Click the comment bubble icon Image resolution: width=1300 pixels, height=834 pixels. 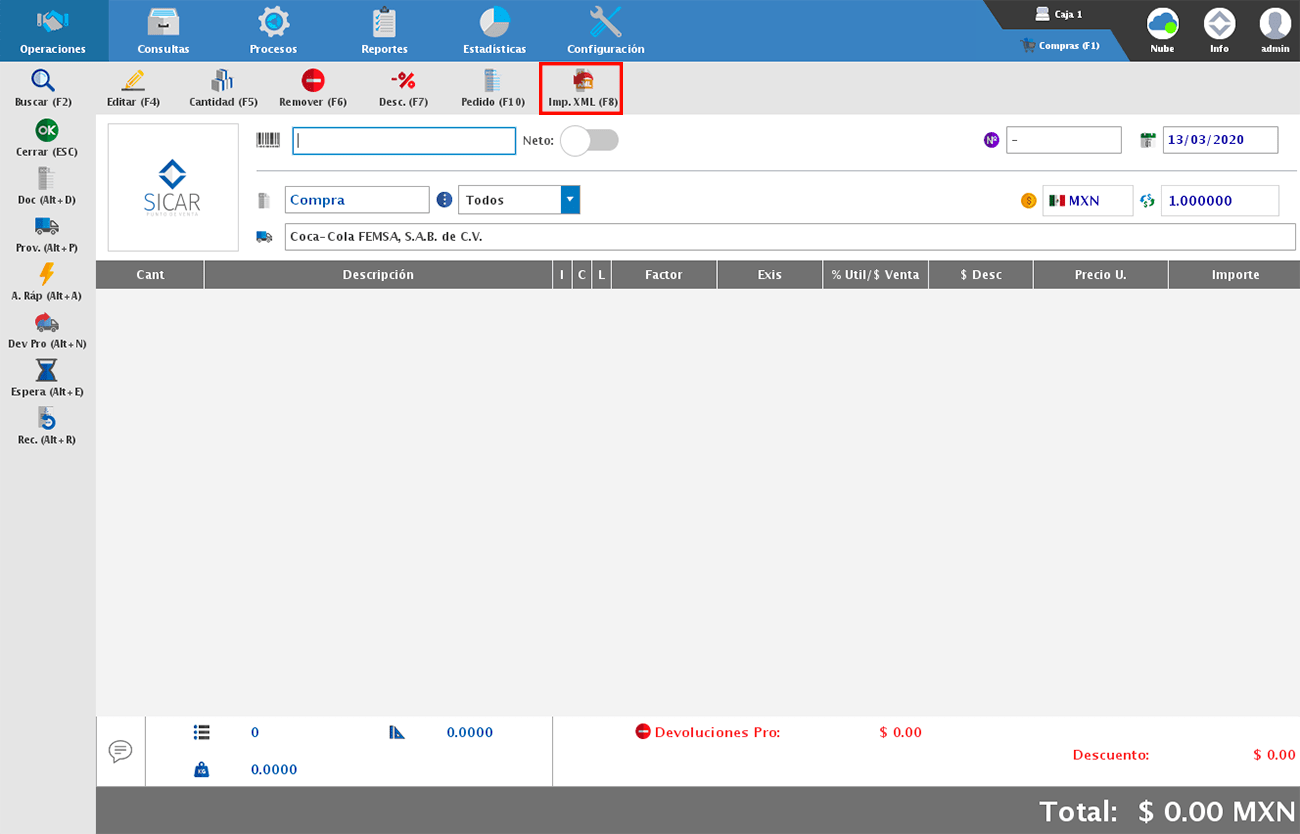tap(121, 751)
